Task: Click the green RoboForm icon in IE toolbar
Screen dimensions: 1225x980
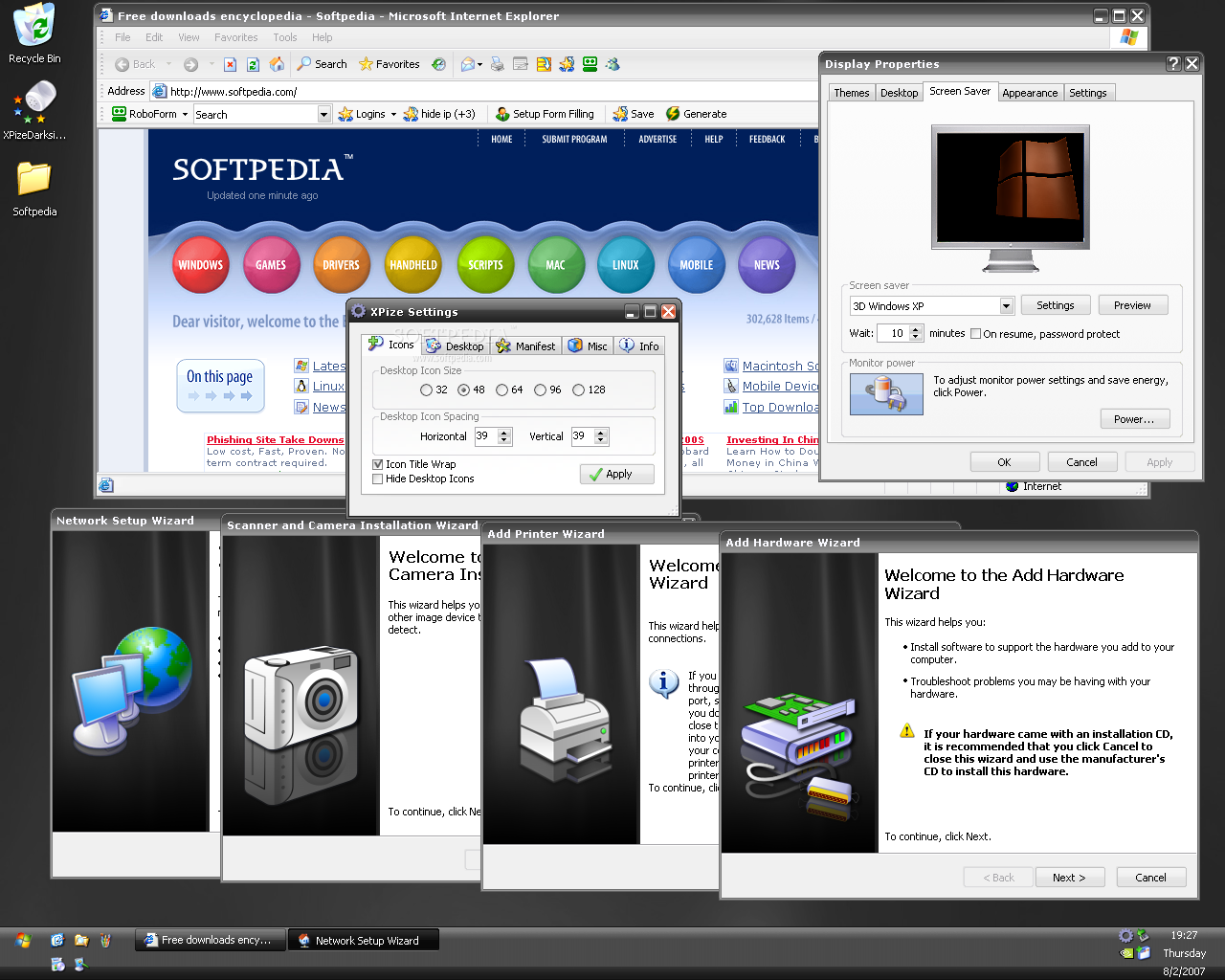Action: click(x=590, y=64)
